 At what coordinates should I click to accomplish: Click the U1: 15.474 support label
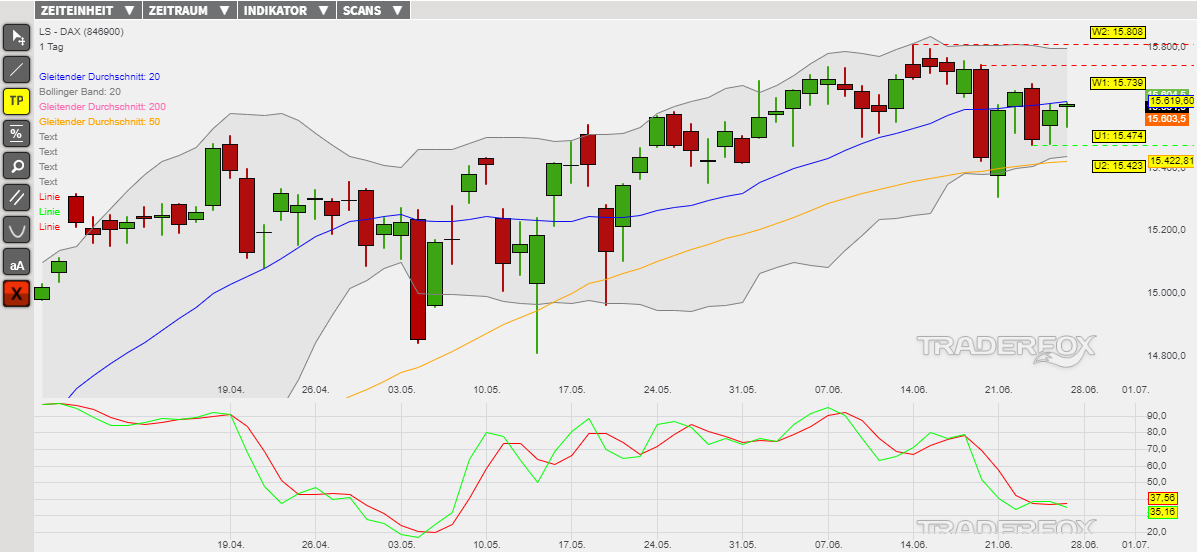pyautogui.click(x=1118, y=135)
